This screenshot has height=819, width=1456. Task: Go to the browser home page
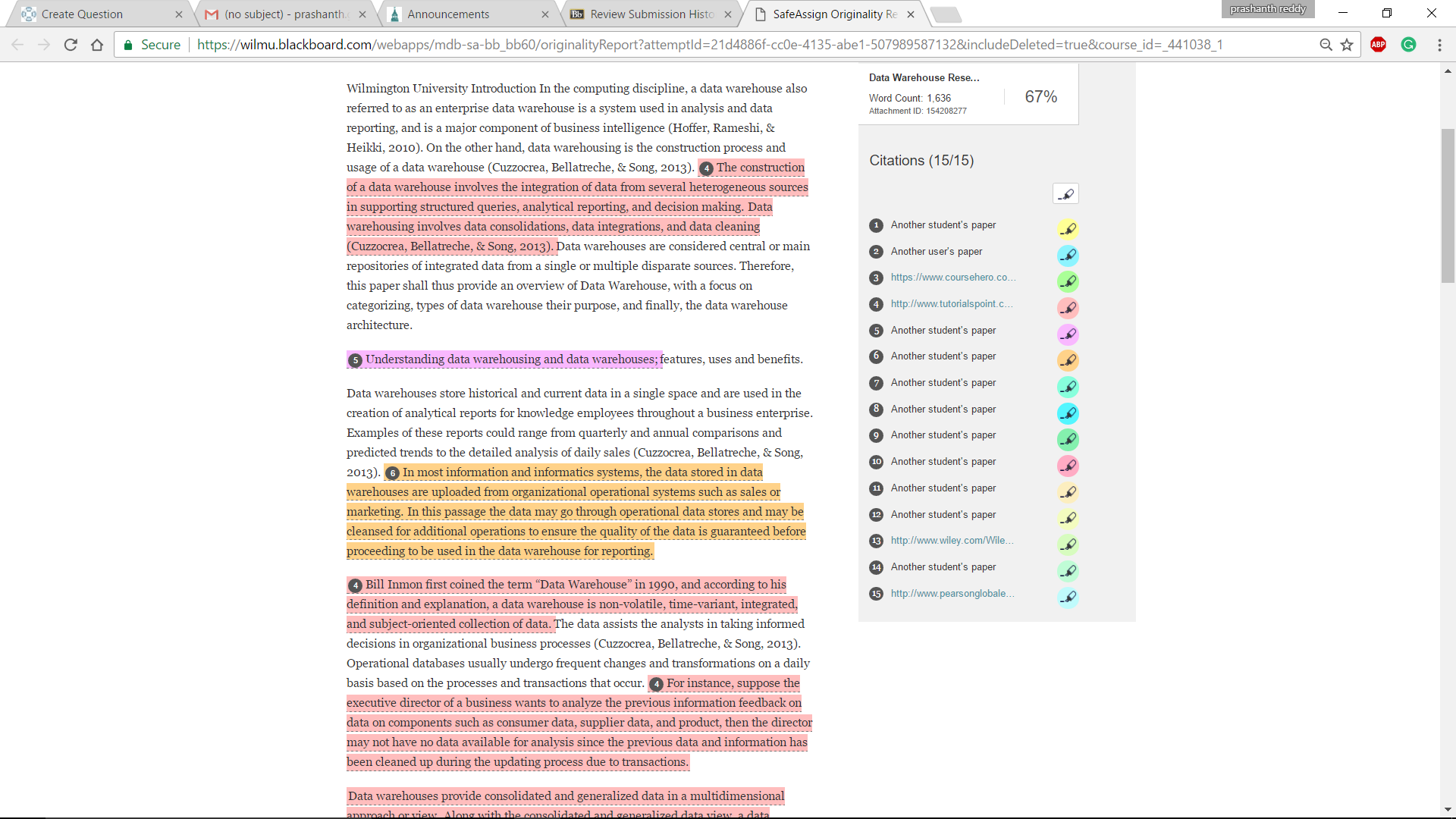97,45
